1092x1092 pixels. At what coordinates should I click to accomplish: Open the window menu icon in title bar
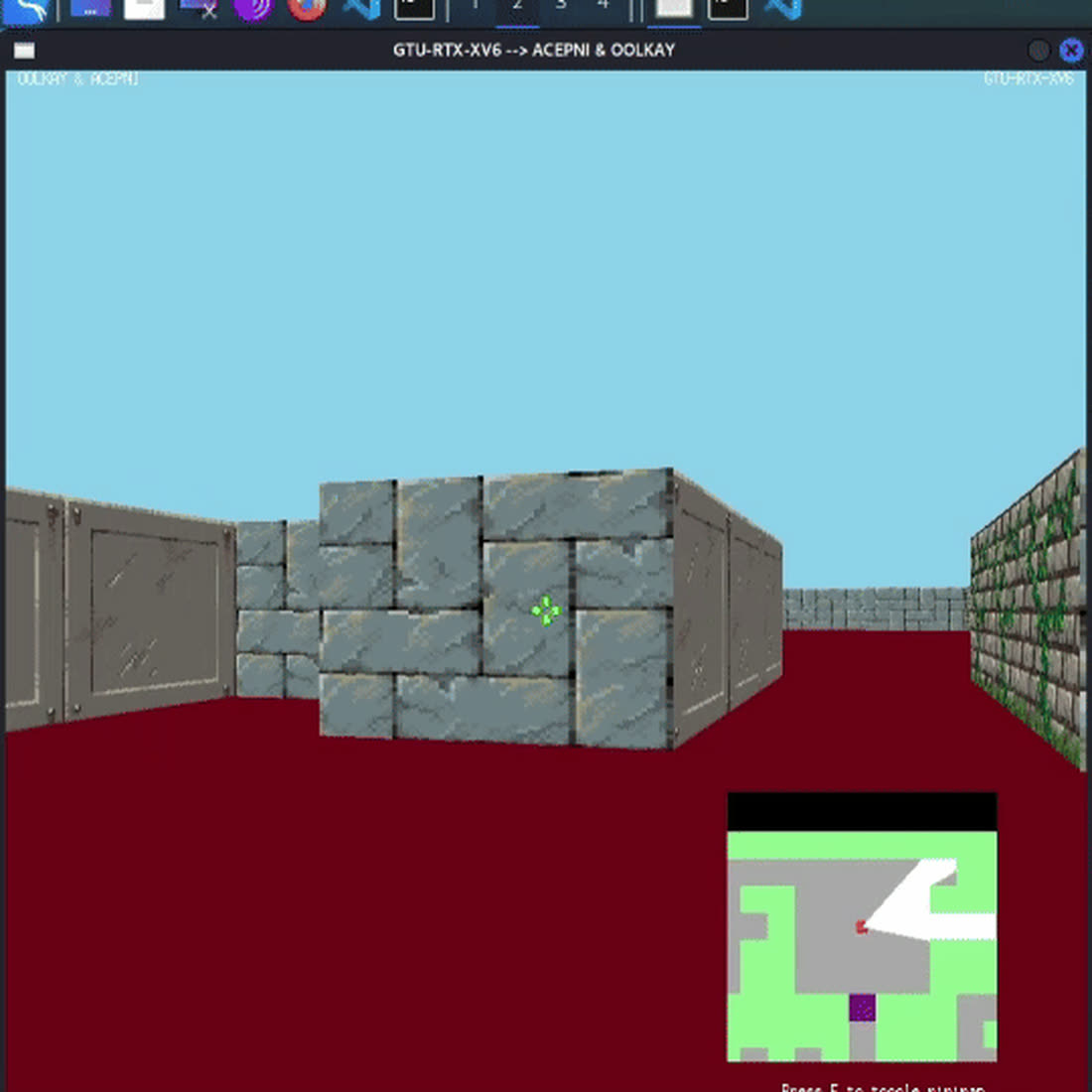[x=25, y=51]
